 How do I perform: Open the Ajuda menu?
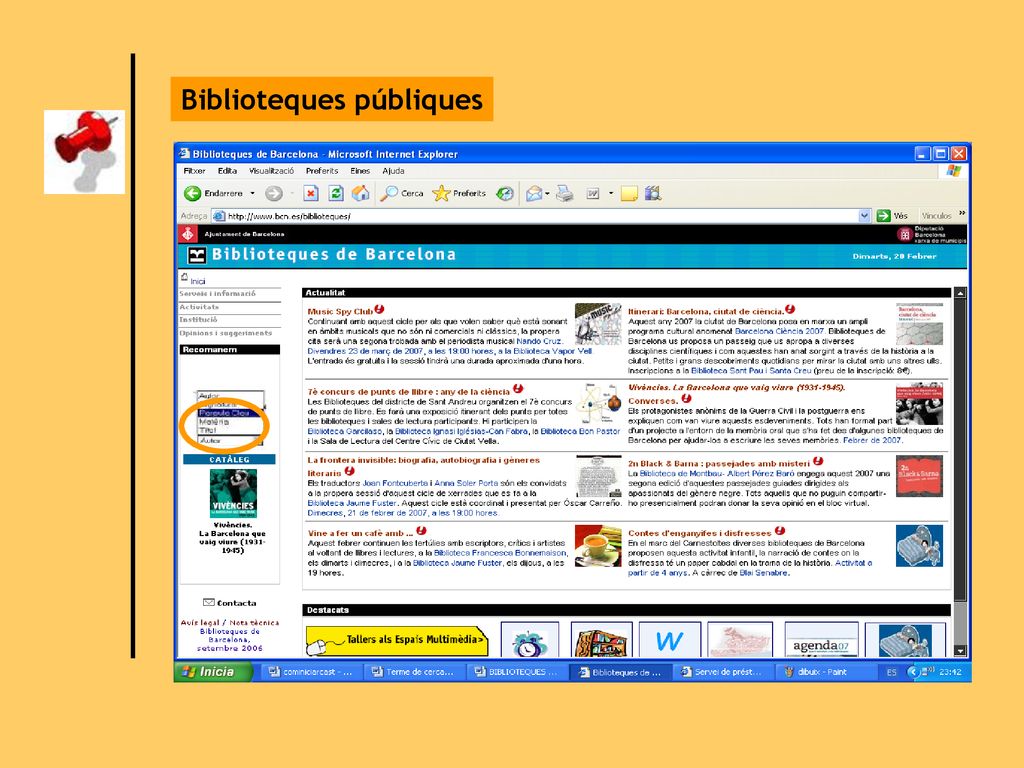393,171
